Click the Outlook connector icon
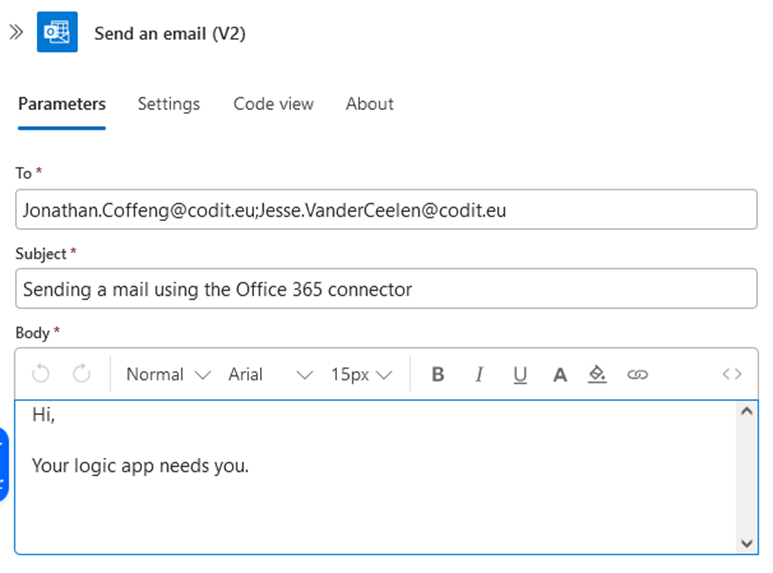Screen dimensions: 773x573 (57, 32)
